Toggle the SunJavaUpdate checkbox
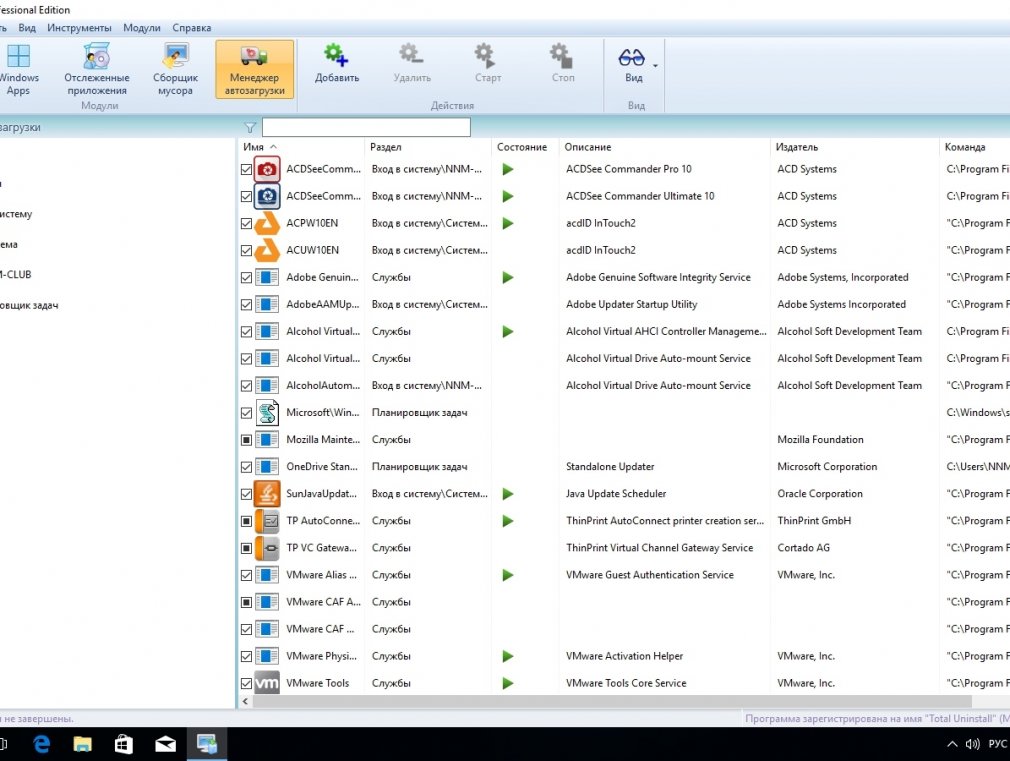This screenshot has height=761, width=1010. (x=246, y=494)
